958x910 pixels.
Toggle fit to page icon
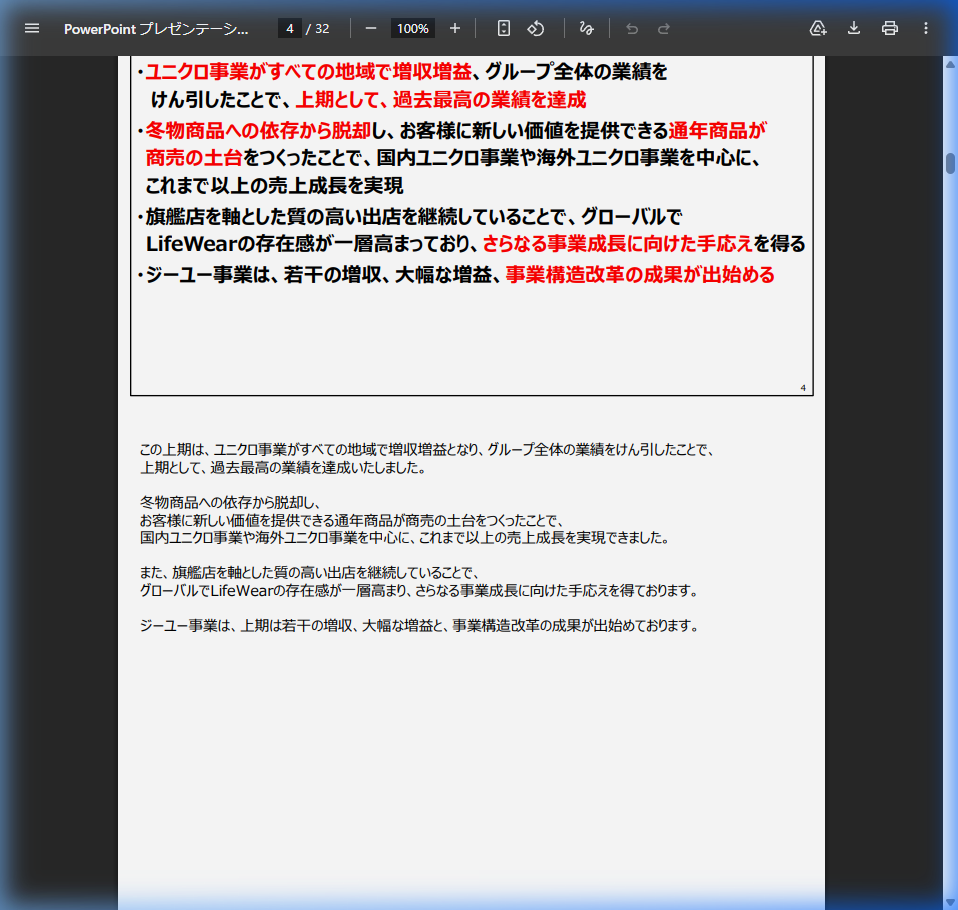tap(503, 28)
